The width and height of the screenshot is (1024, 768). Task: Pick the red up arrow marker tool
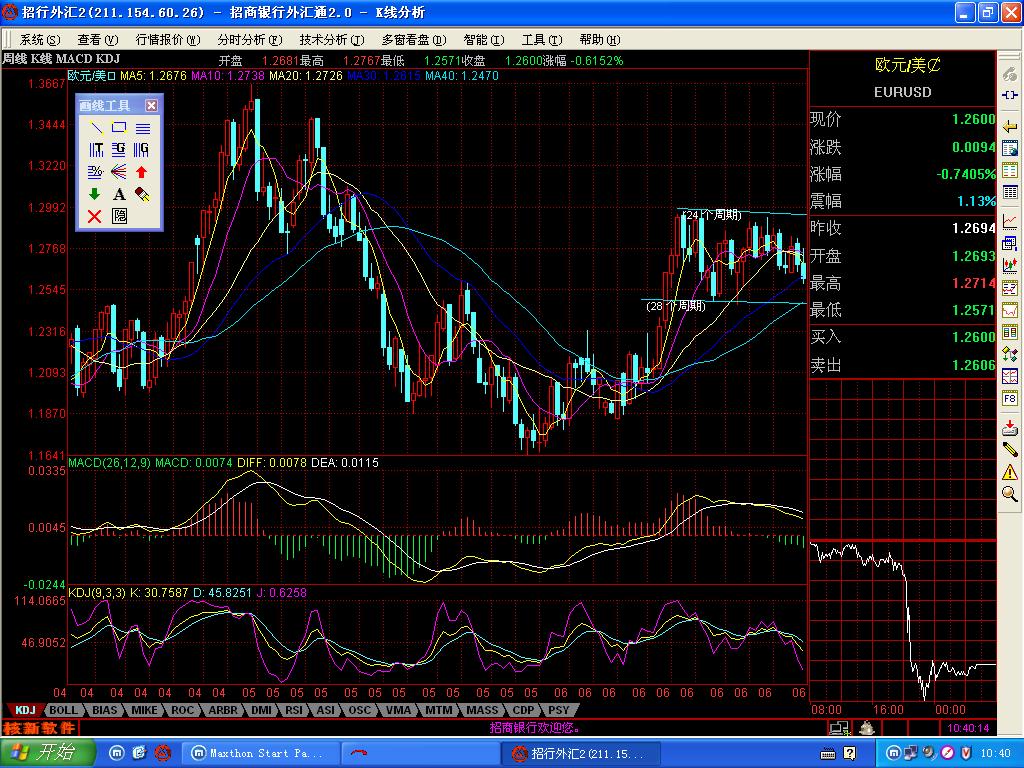pyautogui.click(x=142, y=172)
